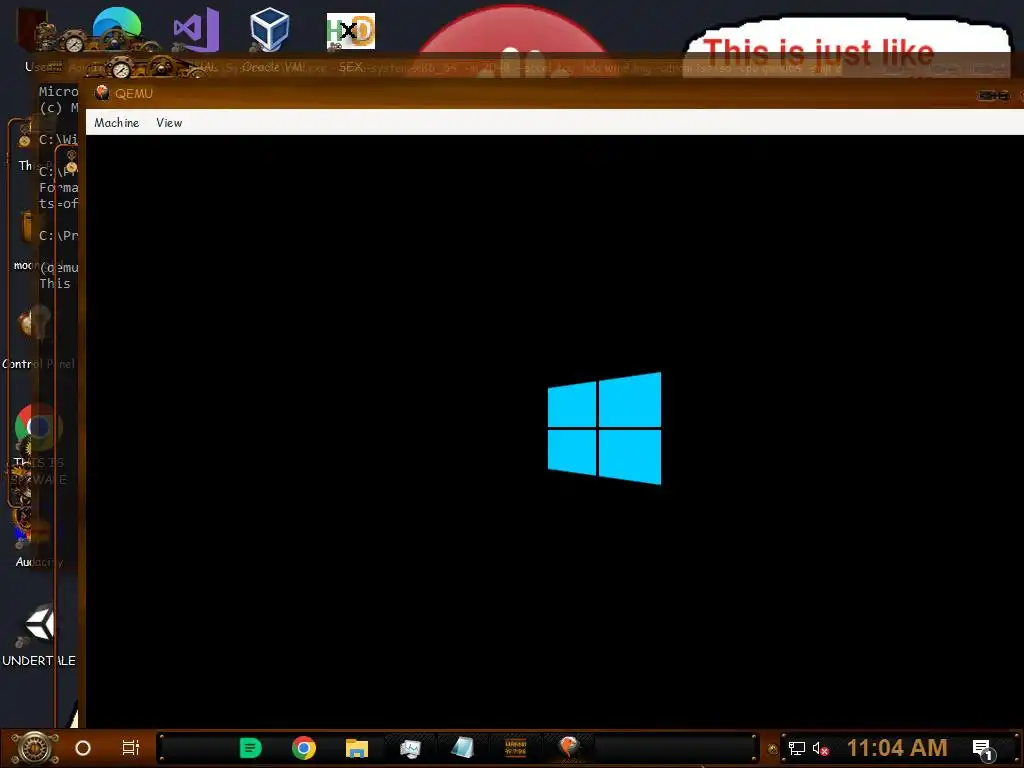Open Google Chrome from the taskbar
The image size is (1024, 768).
304,748
